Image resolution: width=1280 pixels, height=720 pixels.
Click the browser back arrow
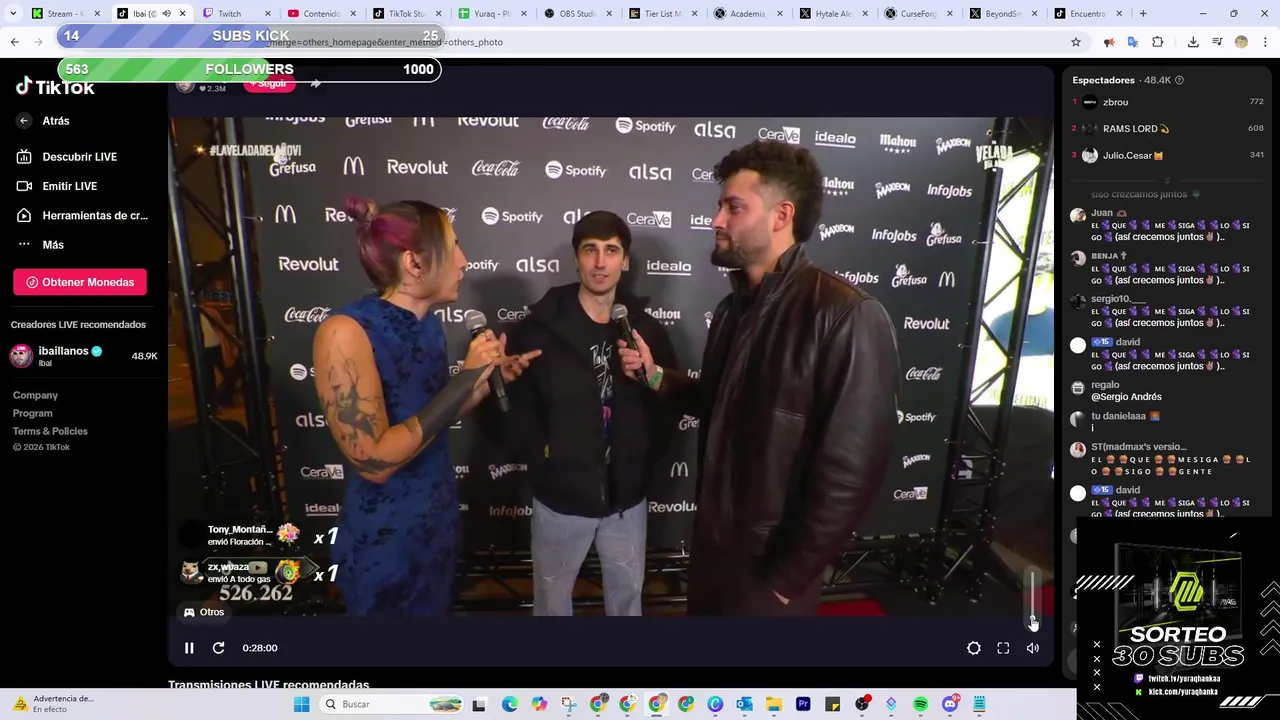15,42
